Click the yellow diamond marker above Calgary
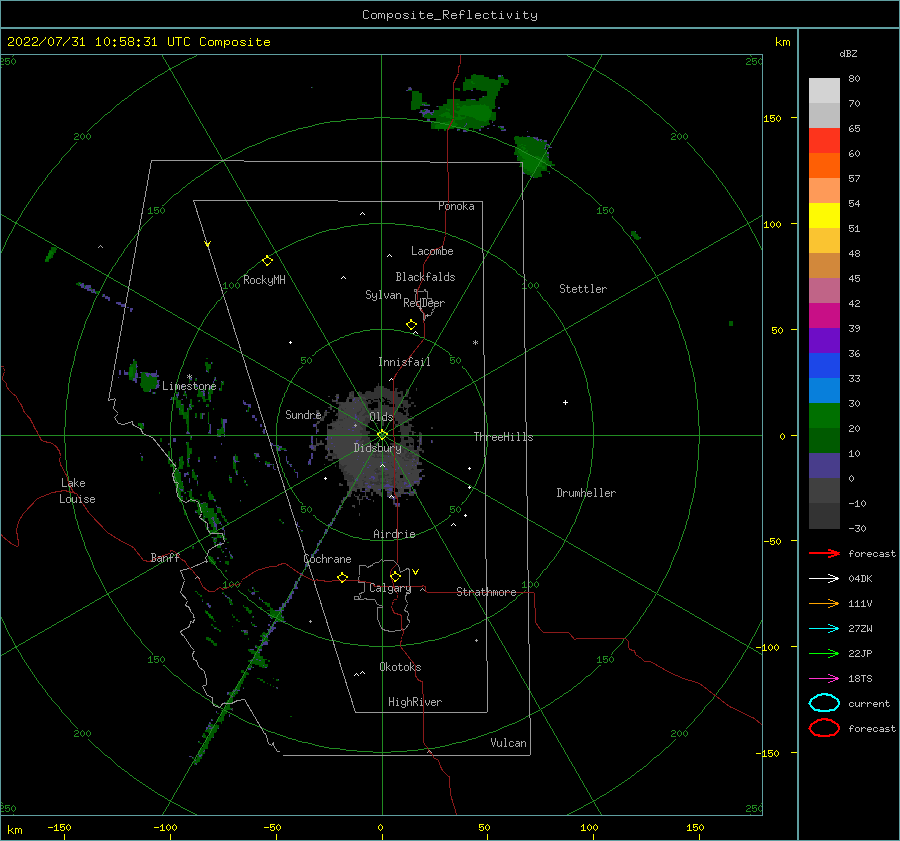The height and width of the screenshot is (841, 900). tap(395, 576)
